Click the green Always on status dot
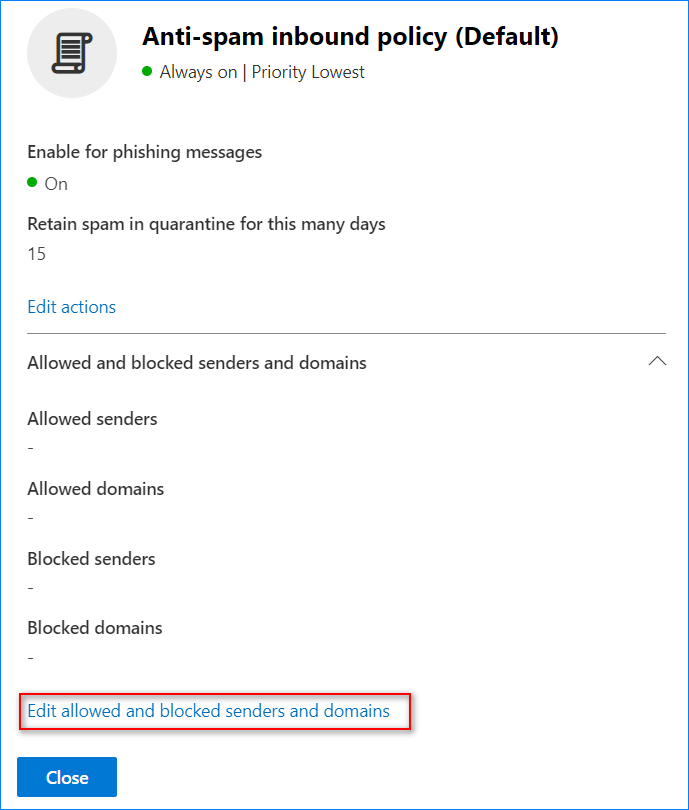 coord(147,71)
